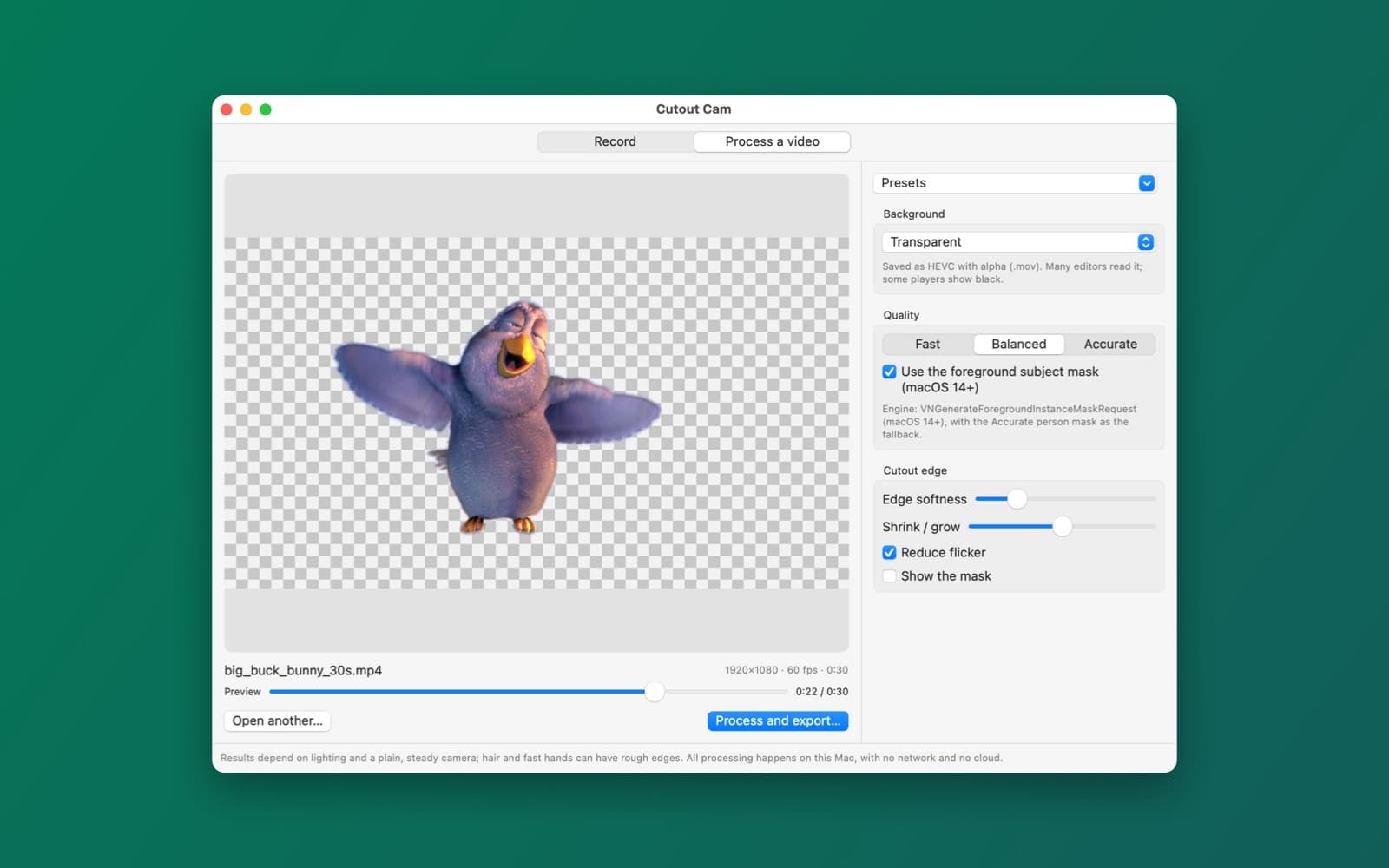The width and height of the screenshot is (1389, 868).
Task: Choose Accurate quality
Action: (1110, 345)
